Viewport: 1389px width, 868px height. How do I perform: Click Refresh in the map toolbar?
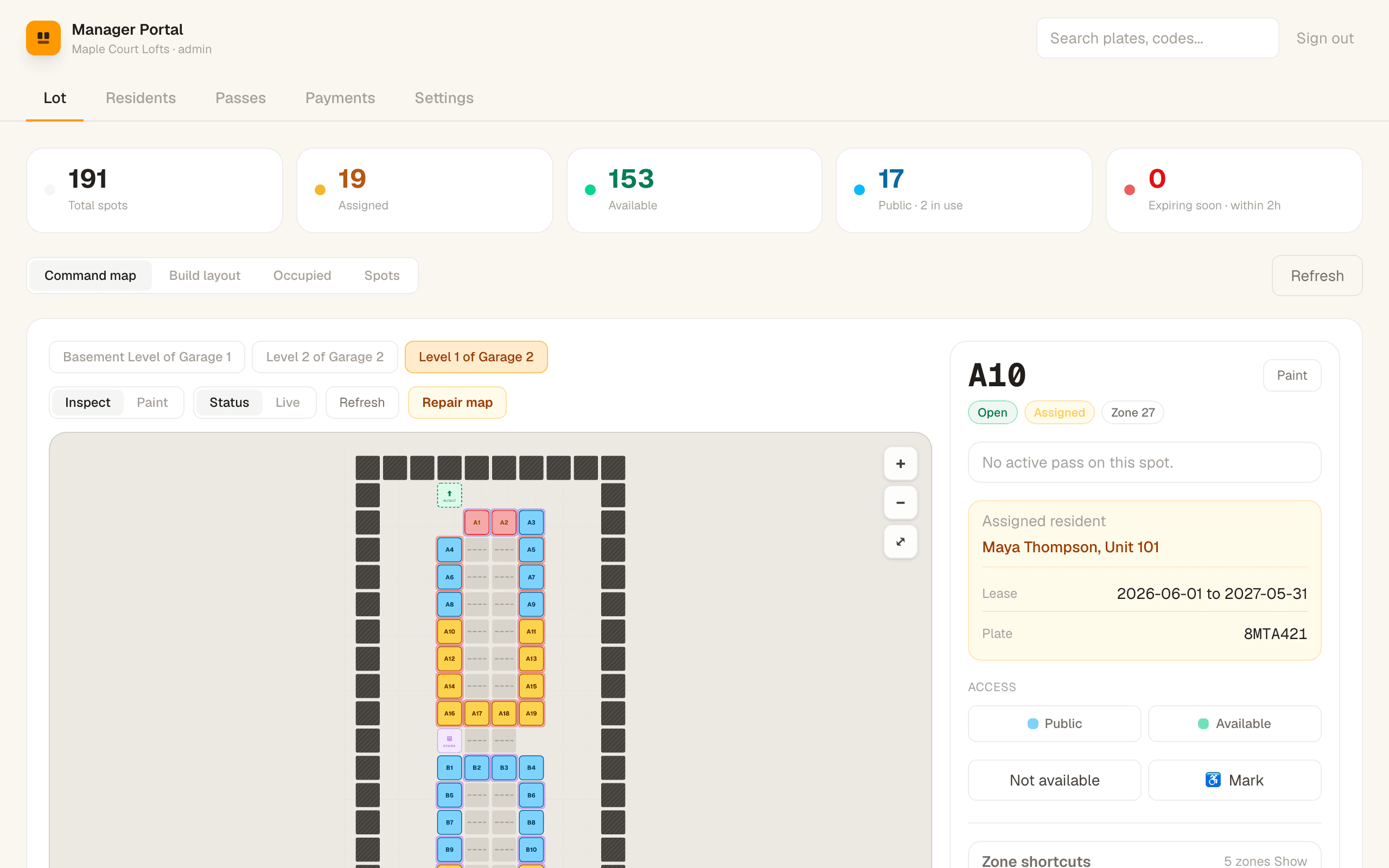coord(361,403)
